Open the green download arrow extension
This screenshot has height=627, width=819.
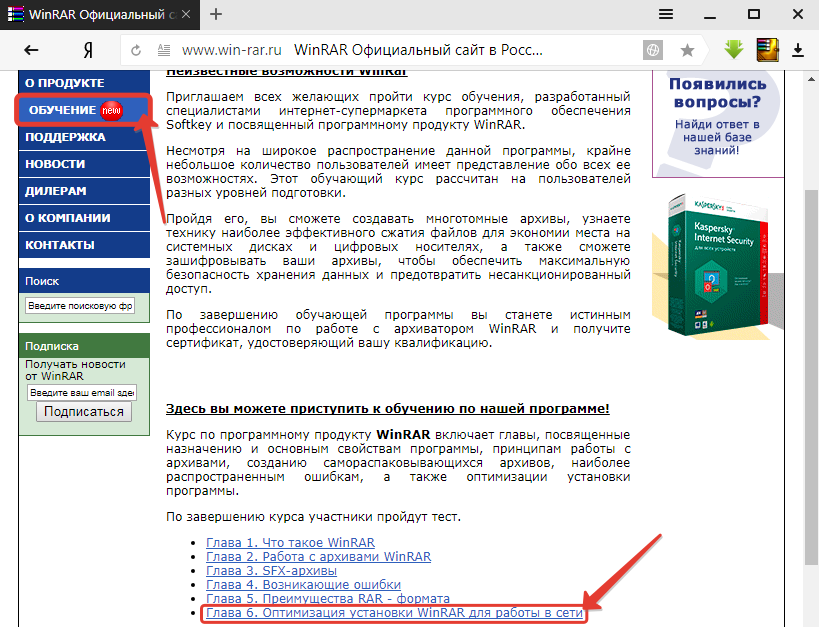734,50
